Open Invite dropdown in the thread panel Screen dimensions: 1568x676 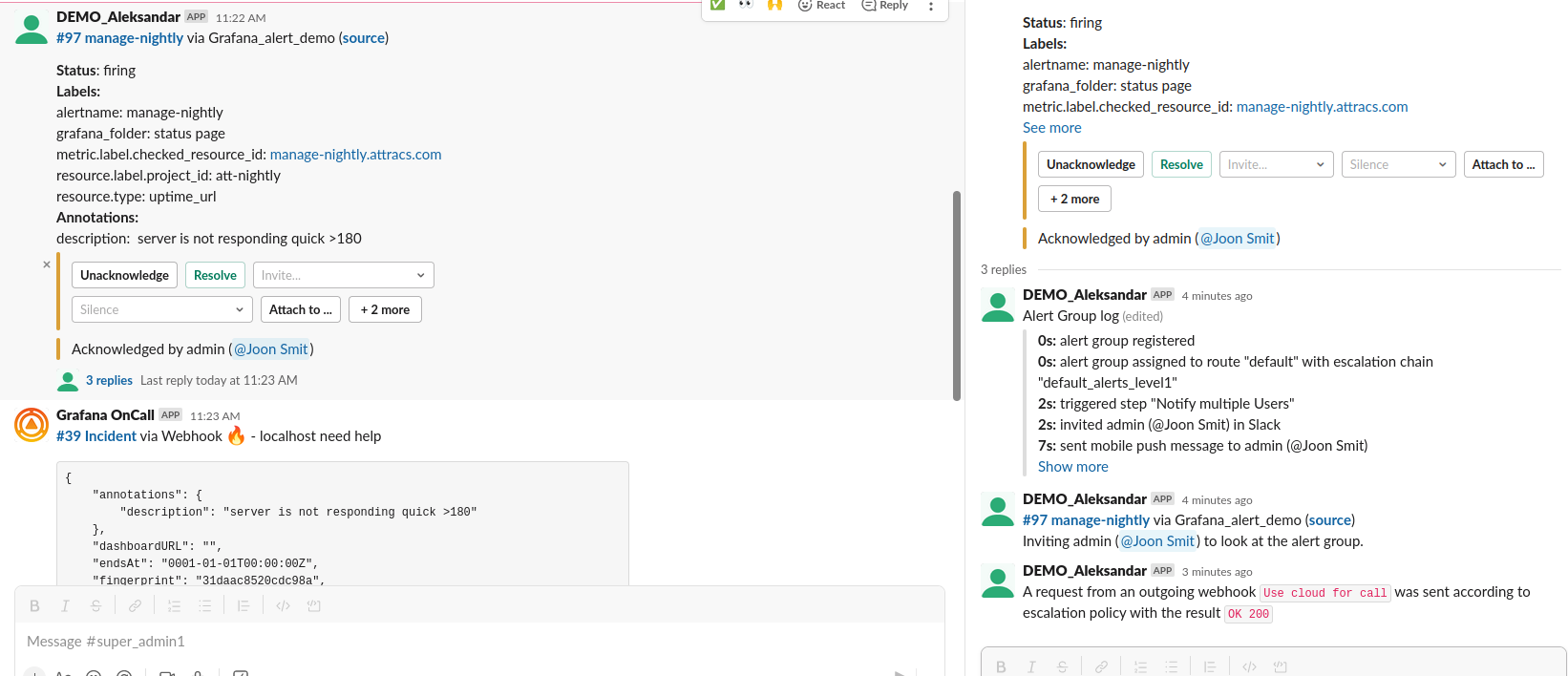coord(1277,164)
